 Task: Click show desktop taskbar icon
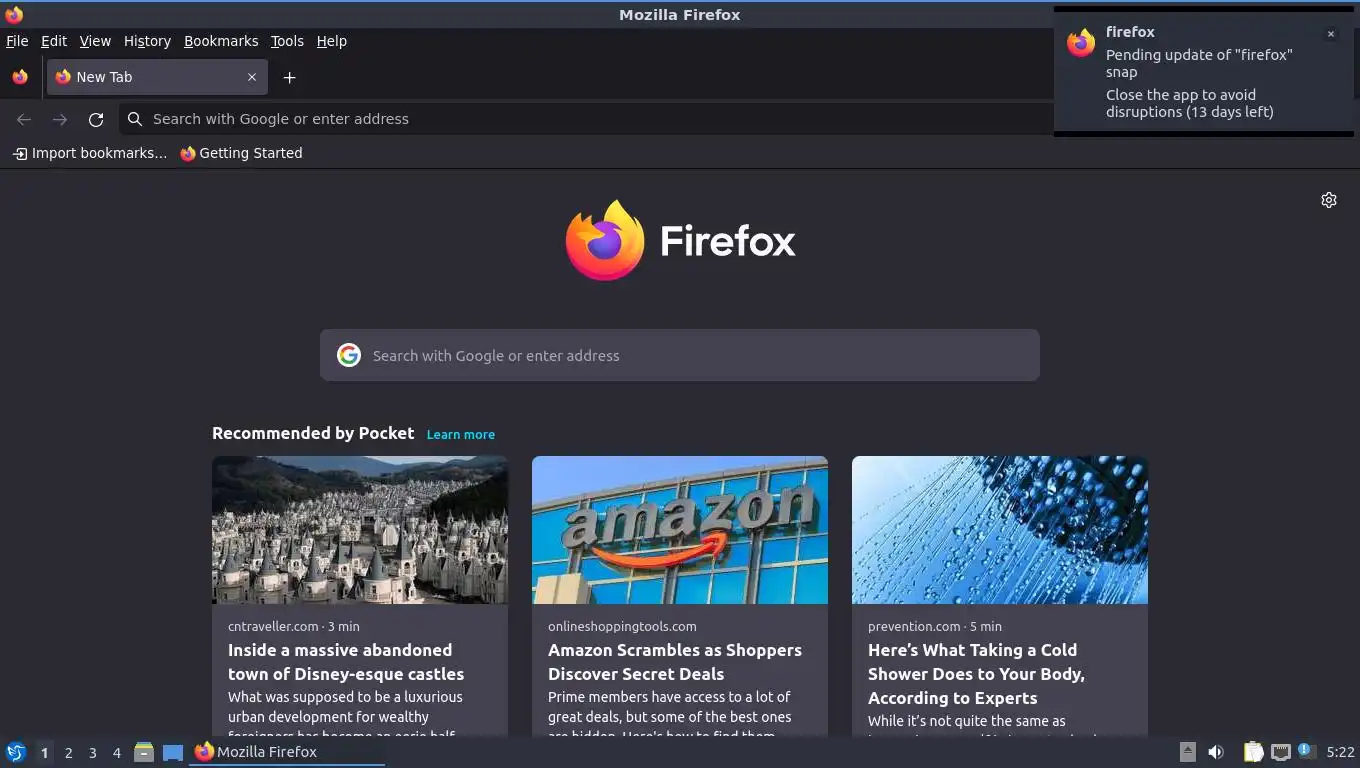click(173, 752)
